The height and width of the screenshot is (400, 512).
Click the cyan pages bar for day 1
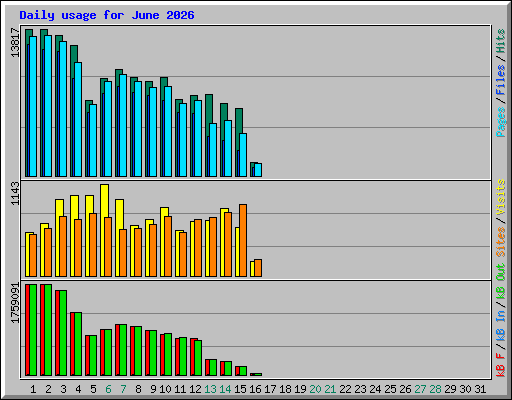(x=33, y=106)
